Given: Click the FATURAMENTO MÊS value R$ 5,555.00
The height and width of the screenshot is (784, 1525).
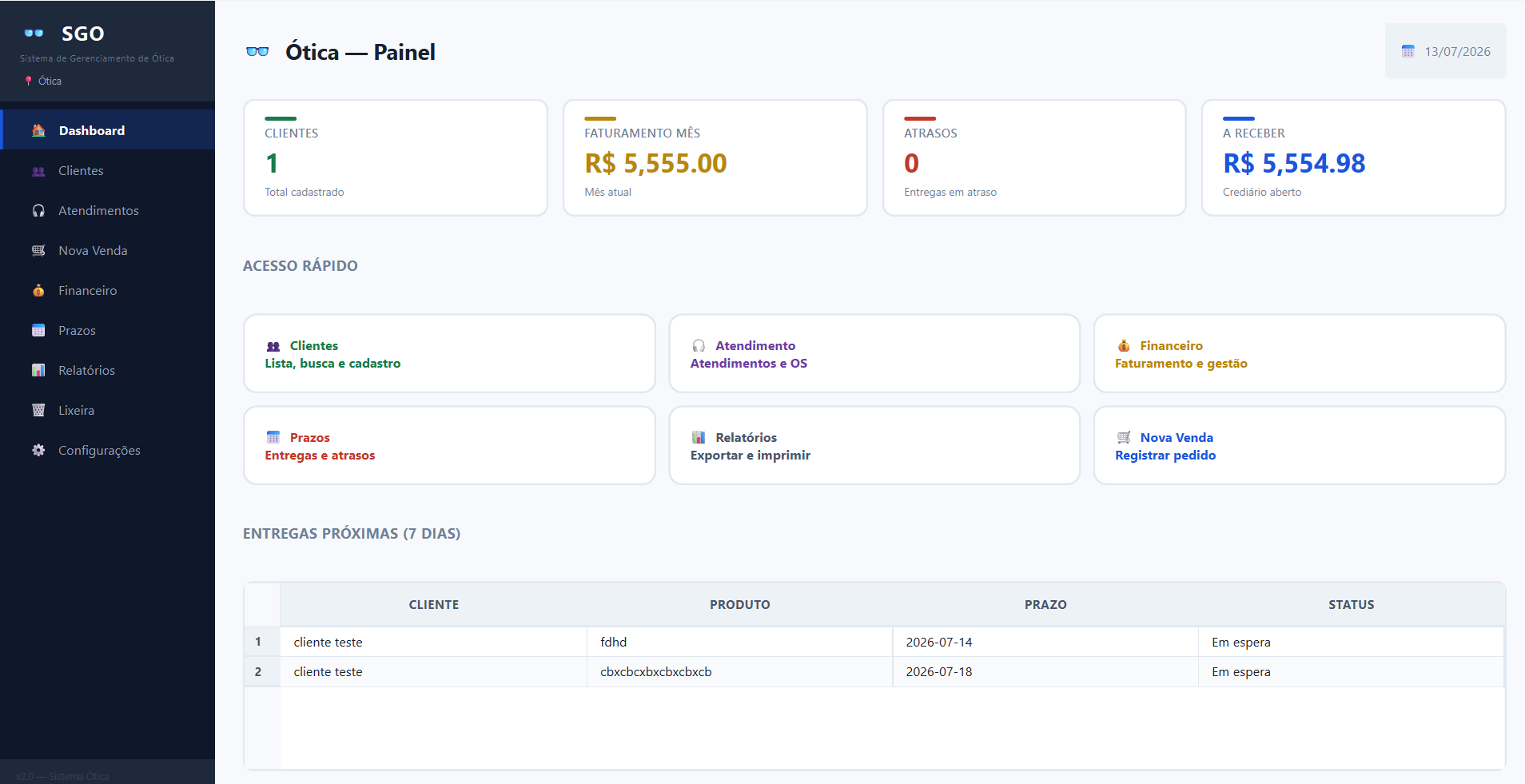Looking at the screenshot, I should [x=655, y=163].
